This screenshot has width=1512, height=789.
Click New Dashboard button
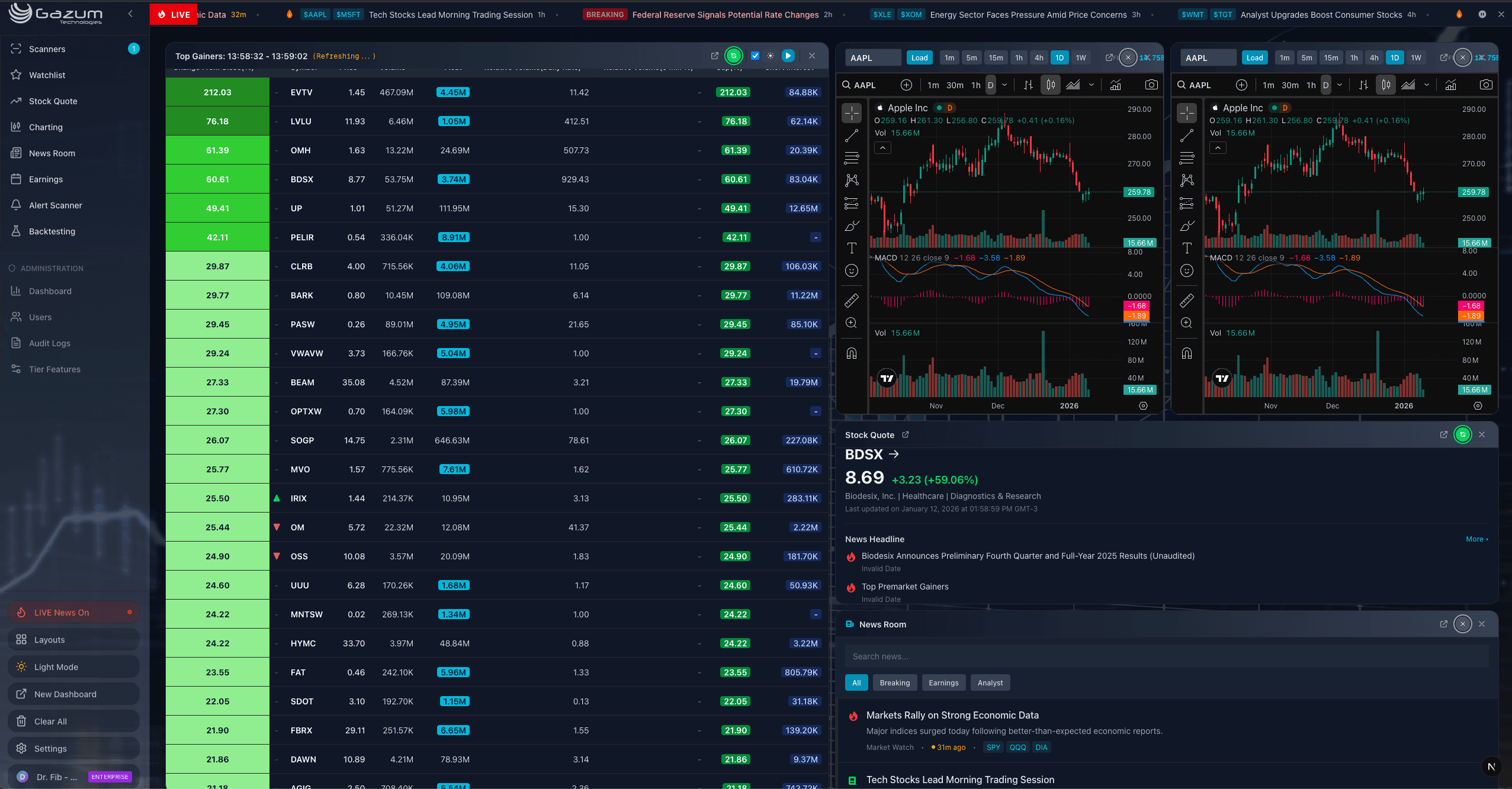73,694
